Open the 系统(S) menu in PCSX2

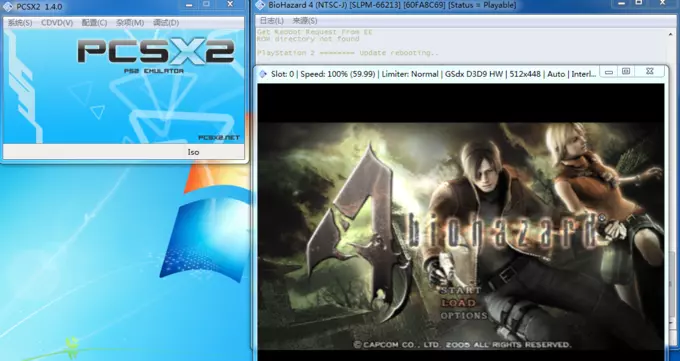click(20, 23)
